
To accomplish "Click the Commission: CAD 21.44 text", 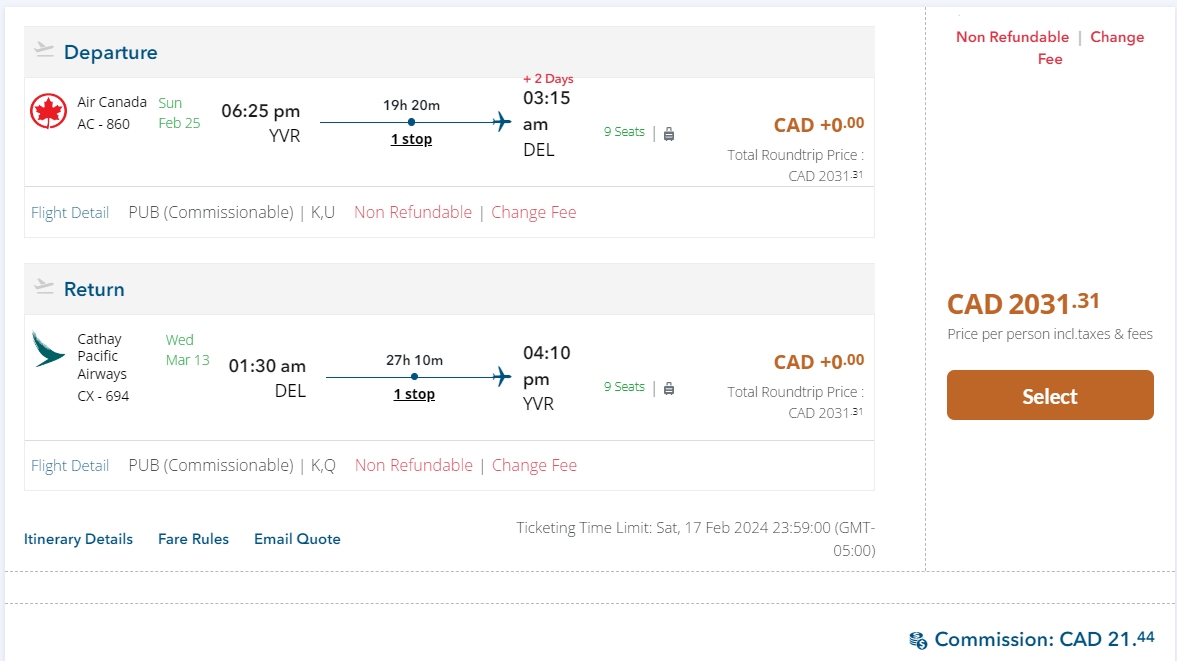I will [x=1044, y=639].
